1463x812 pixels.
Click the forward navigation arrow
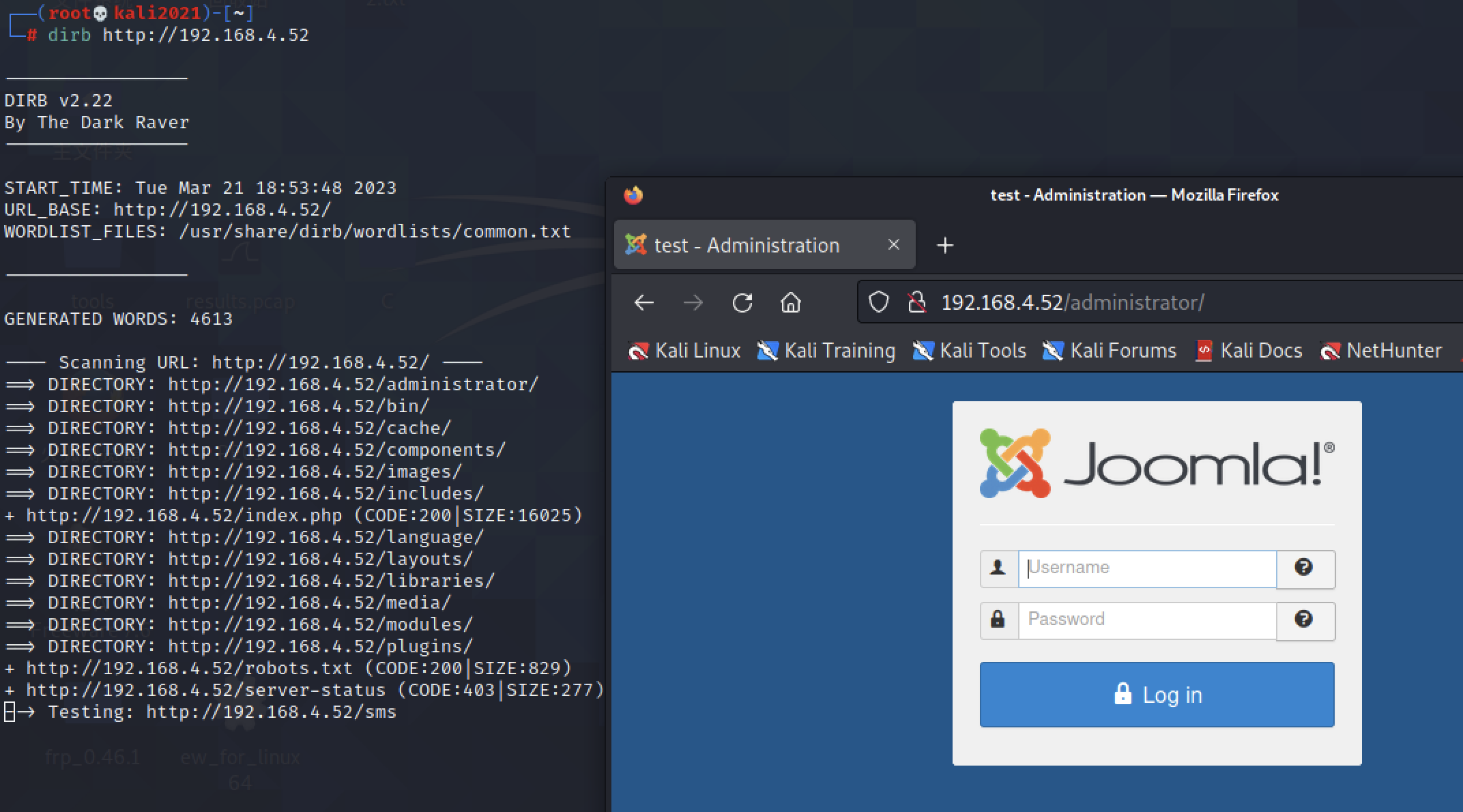693,302
